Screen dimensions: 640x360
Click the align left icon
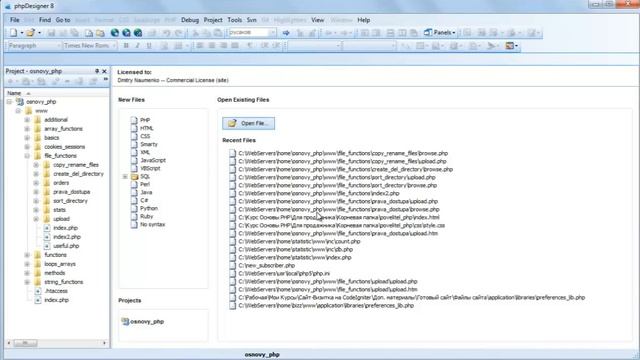pos(200,46)
